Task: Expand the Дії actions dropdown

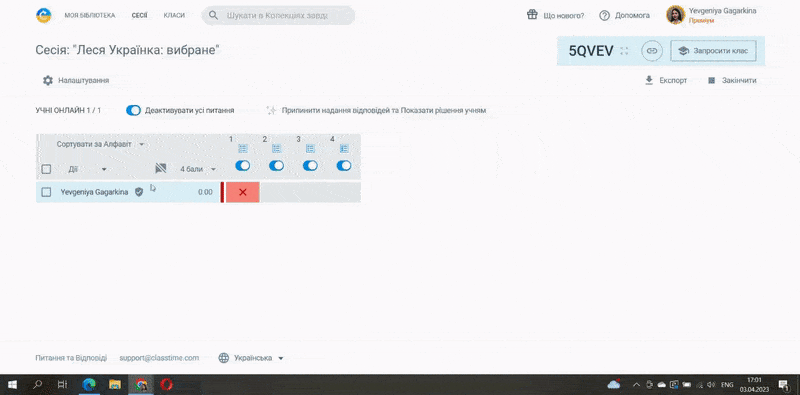Action: coord(87,169)
